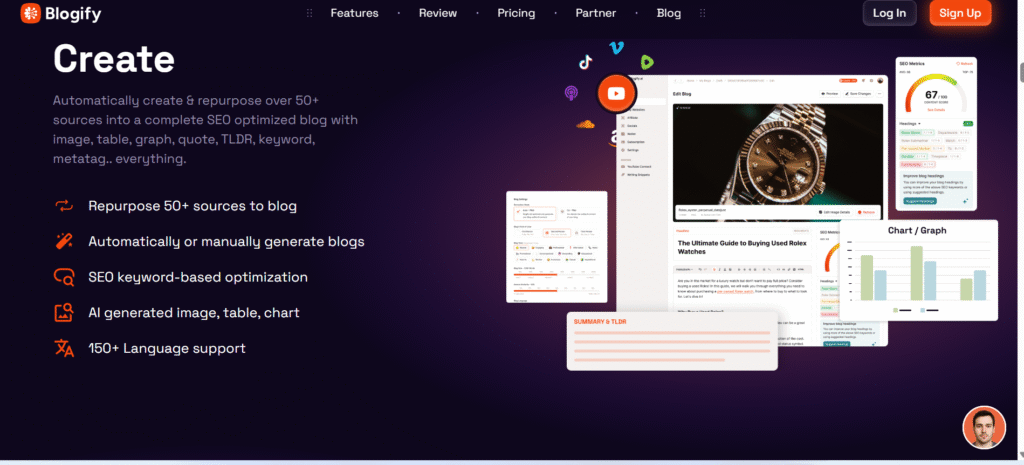Click the green Rumble play icon
The width and height of the screenshot is (1024, 465).
coord(647,62)
